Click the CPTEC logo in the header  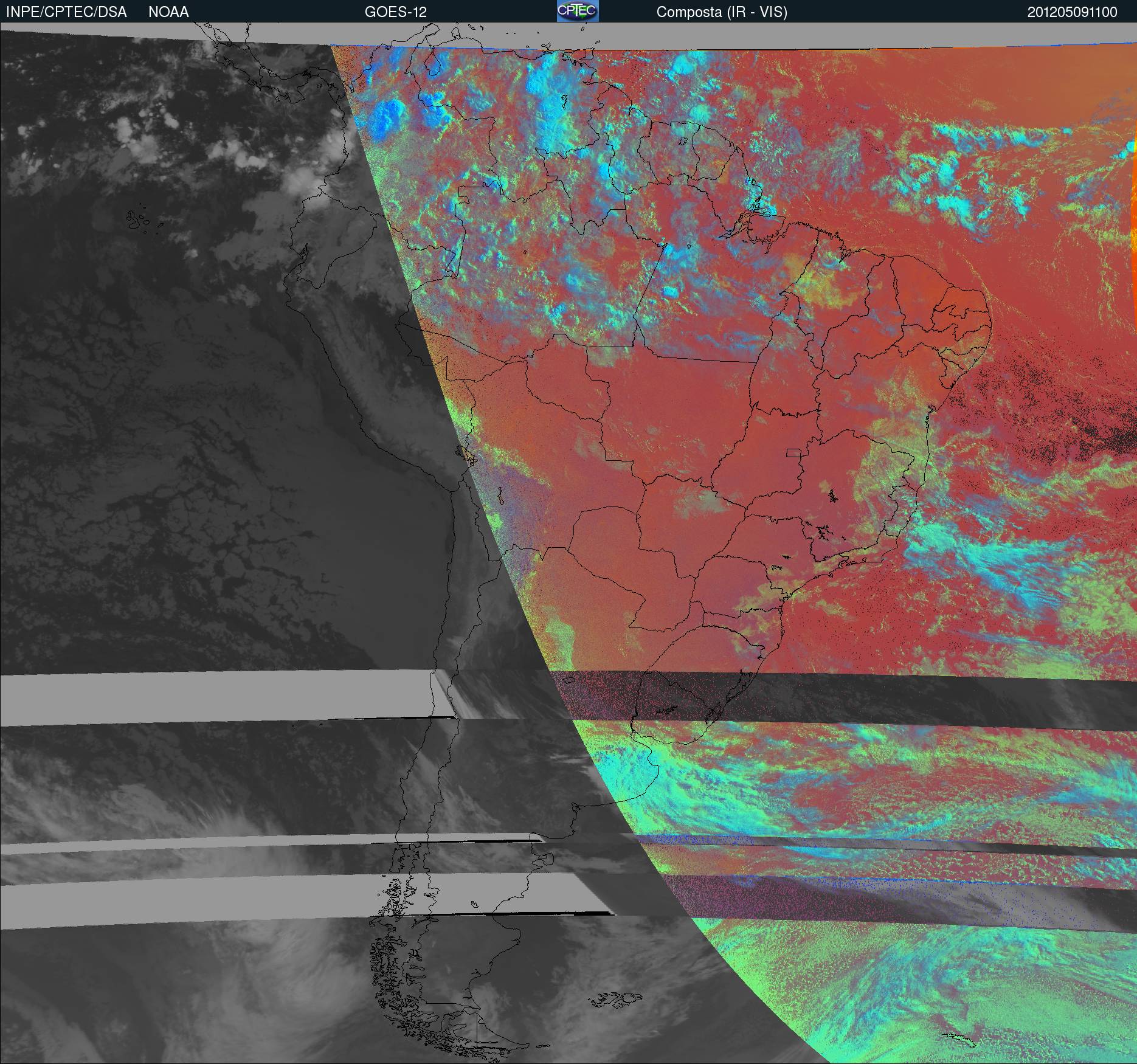tap(578, 11)
